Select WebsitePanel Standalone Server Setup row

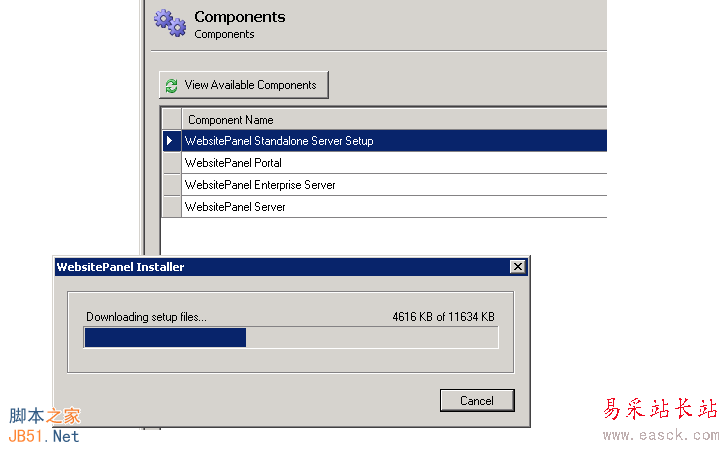(279, 141)
